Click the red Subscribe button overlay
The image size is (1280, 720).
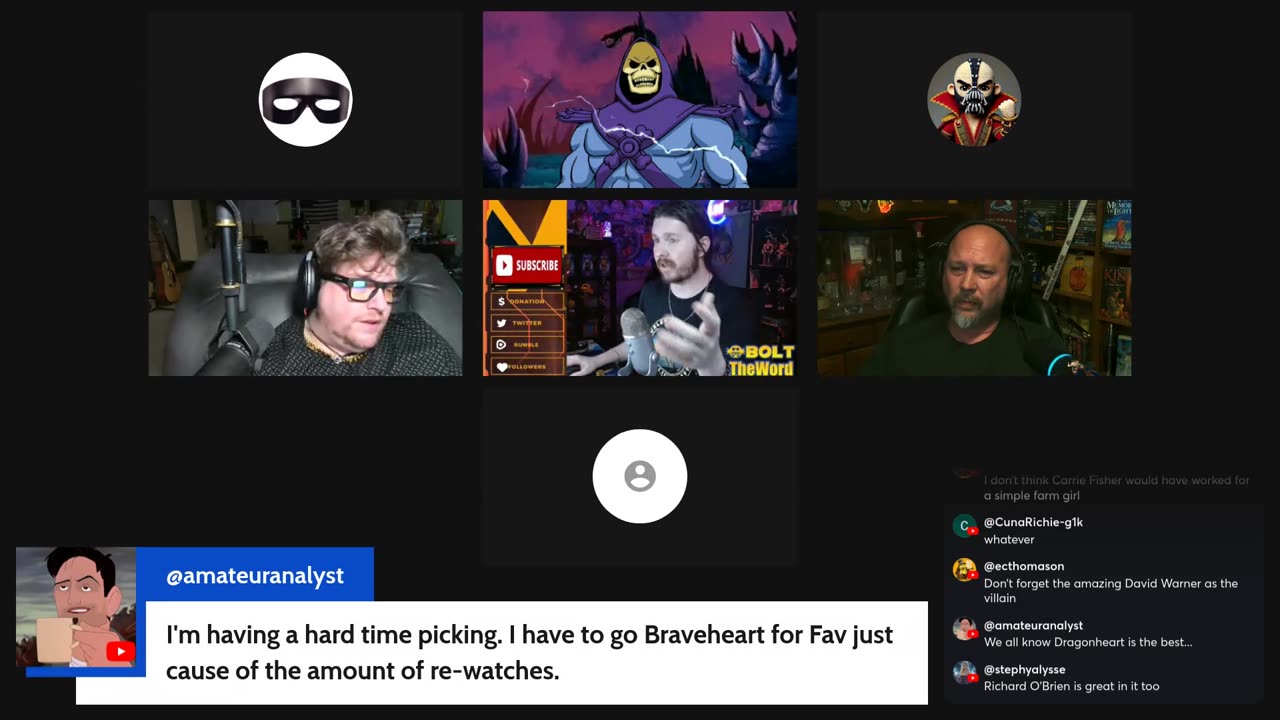[528, 265]
